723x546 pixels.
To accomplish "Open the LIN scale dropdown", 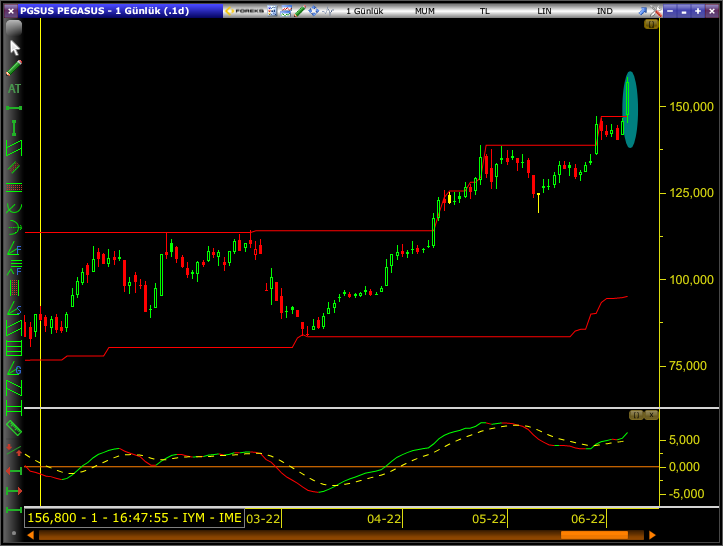I will tap(544, 11).
